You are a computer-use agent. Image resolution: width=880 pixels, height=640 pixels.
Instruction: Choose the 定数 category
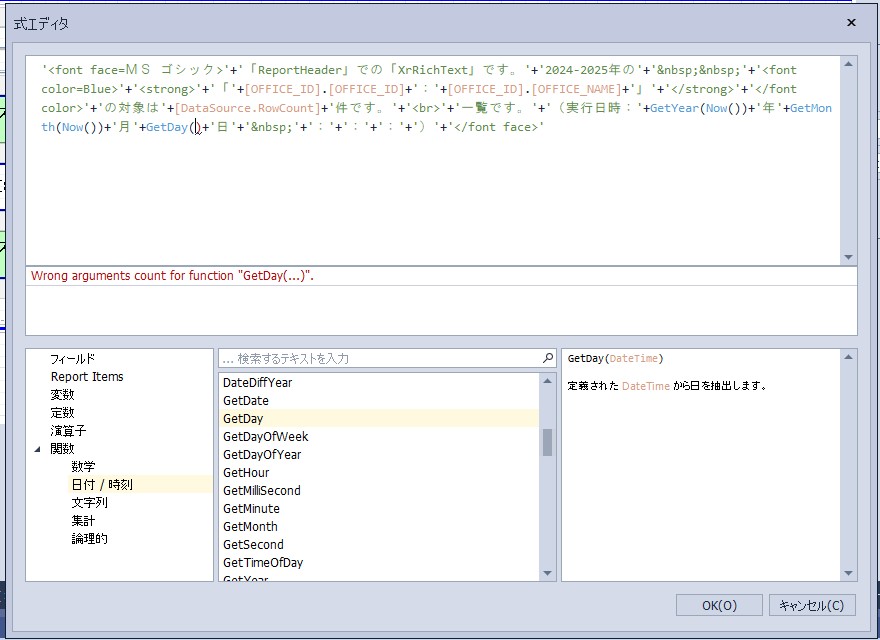point(62,413)
